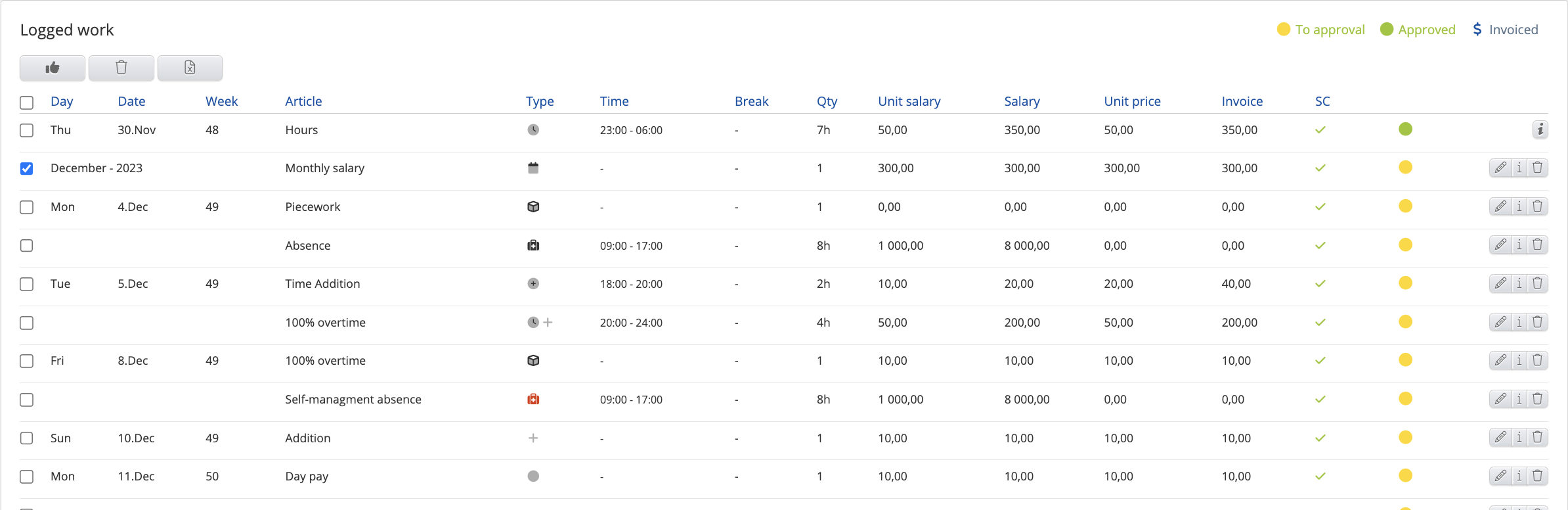Show info for the Absence row
Viewport: 1568px width, 510px height.
[x=1519, y=245]
